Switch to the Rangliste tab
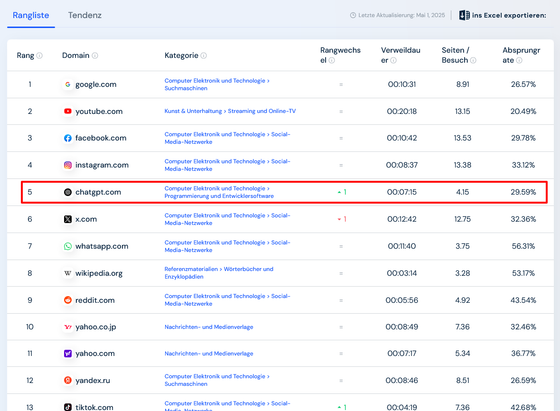The image size is (560, 411). (31, 15)
